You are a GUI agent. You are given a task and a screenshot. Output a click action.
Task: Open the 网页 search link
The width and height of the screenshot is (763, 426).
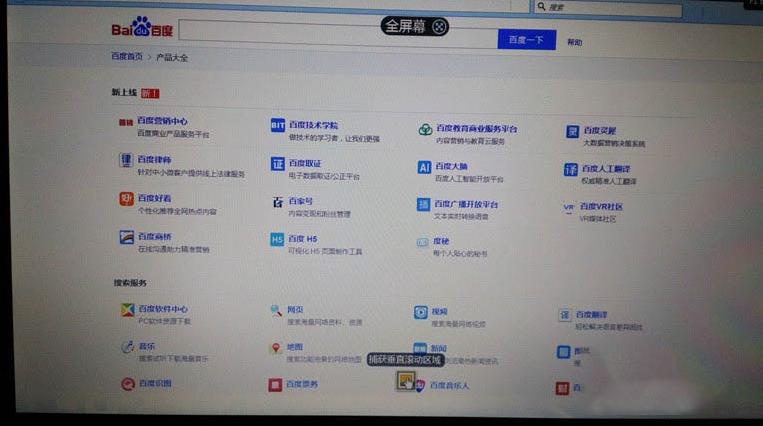click(x=295, y=310)
